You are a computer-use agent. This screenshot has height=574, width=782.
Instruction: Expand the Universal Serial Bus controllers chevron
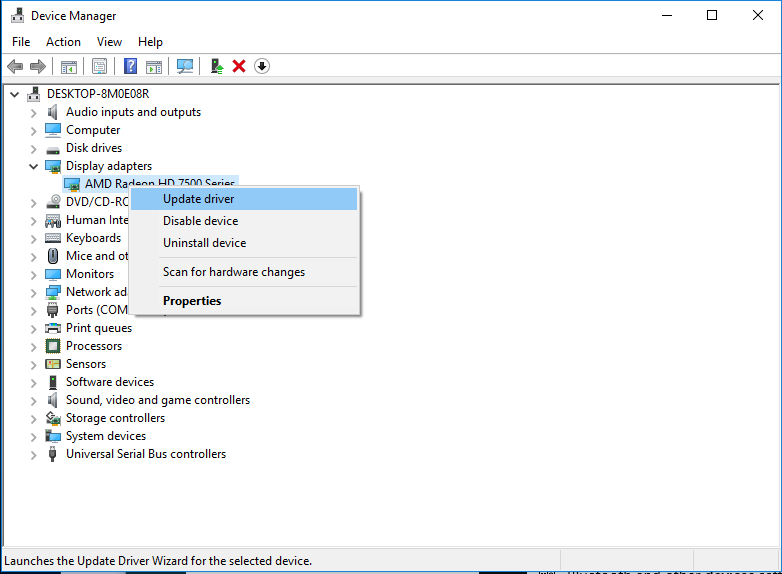(33, 455)
